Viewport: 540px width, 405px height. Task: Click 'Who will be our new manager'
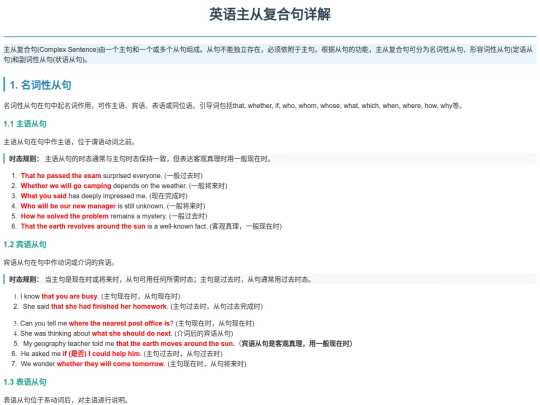pyautogui.click(x=68, y=206)
